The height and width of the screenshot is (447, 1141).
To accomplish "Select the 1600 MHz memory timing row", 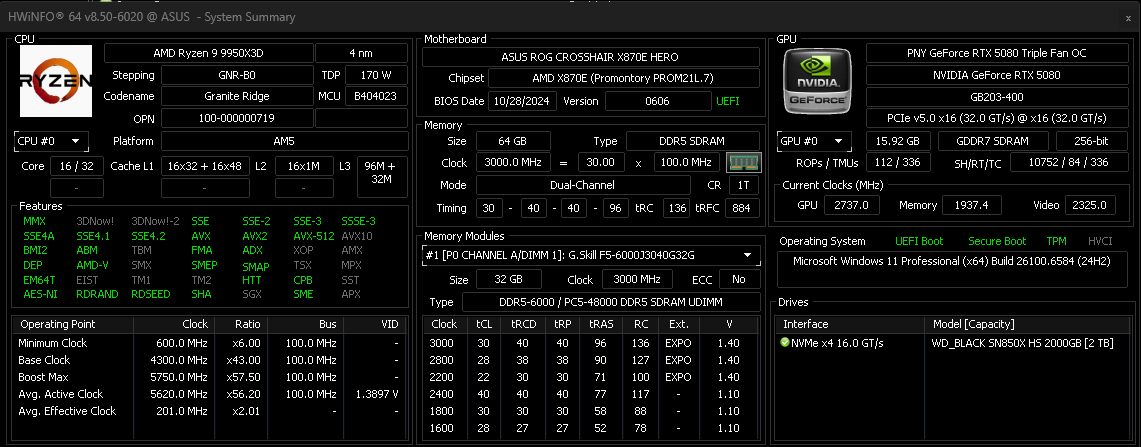I will (593, 428).
